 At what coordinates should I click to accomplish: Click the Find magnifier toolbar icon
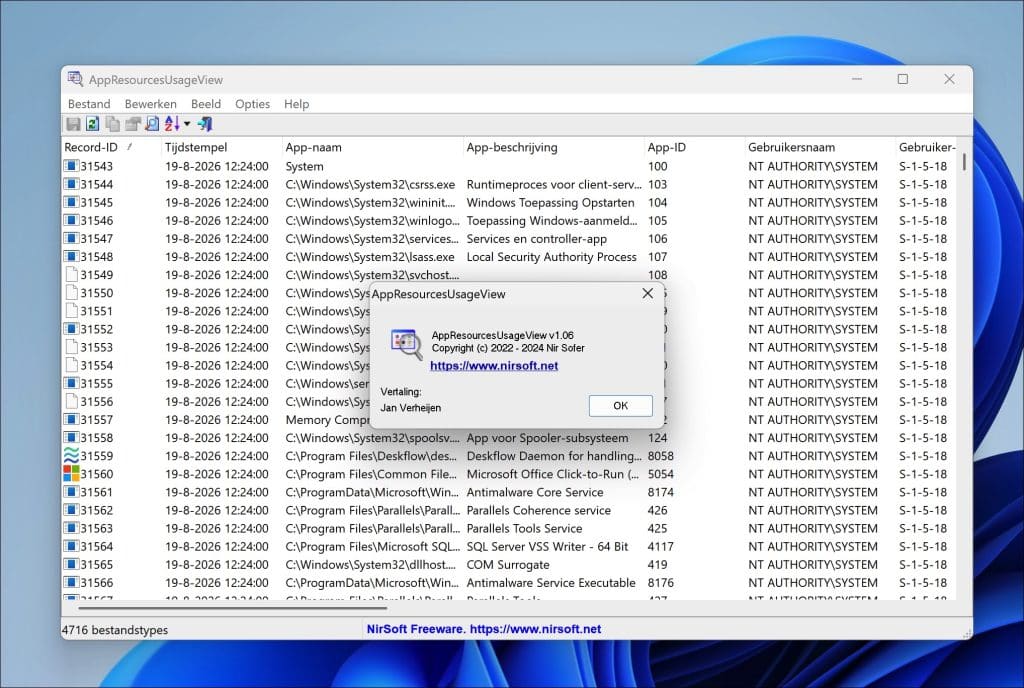pos(152,124)
